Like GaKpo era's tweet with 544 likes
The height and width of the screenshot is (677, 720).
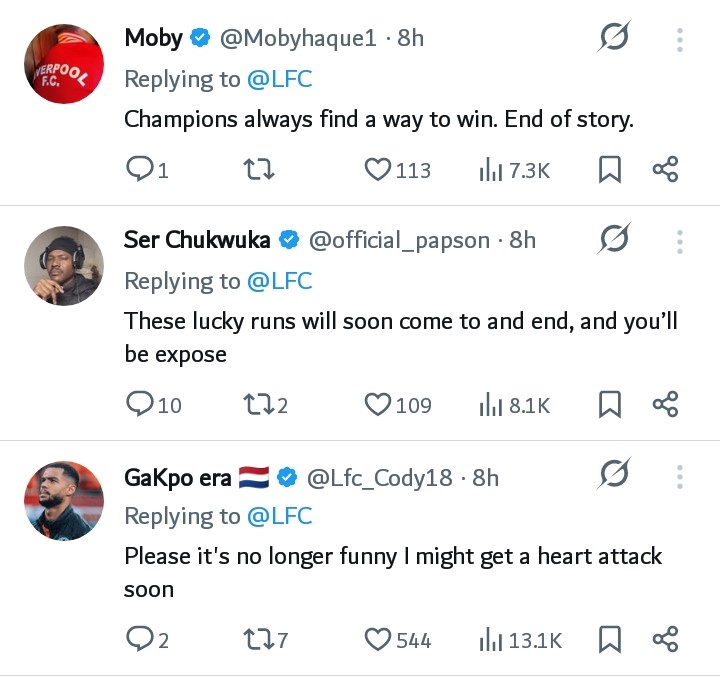click(x=377, y=640)
